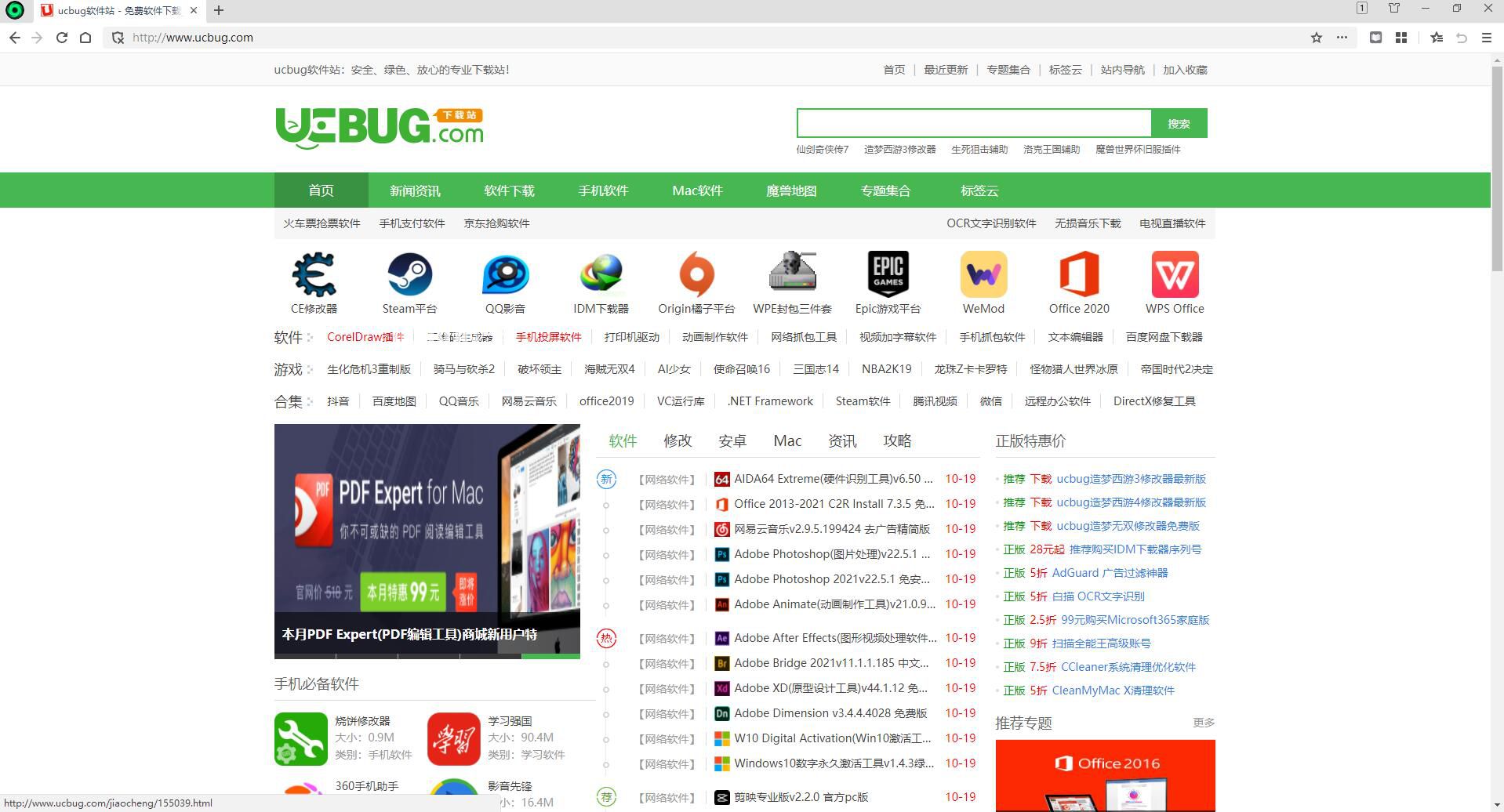The height and width of the screenshot is (812, 1504).
Task: Open the WPS Office icon
Action: 1175,274
